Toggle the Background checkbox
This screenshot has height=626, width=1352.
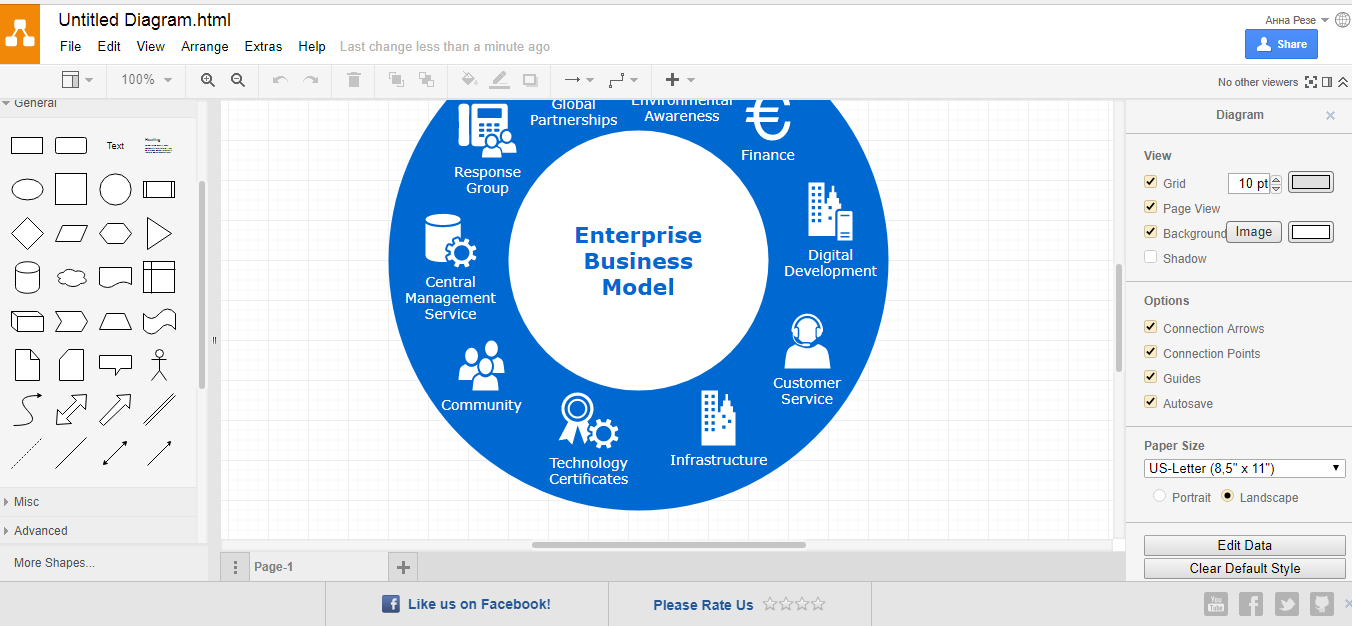[1151, 232]
